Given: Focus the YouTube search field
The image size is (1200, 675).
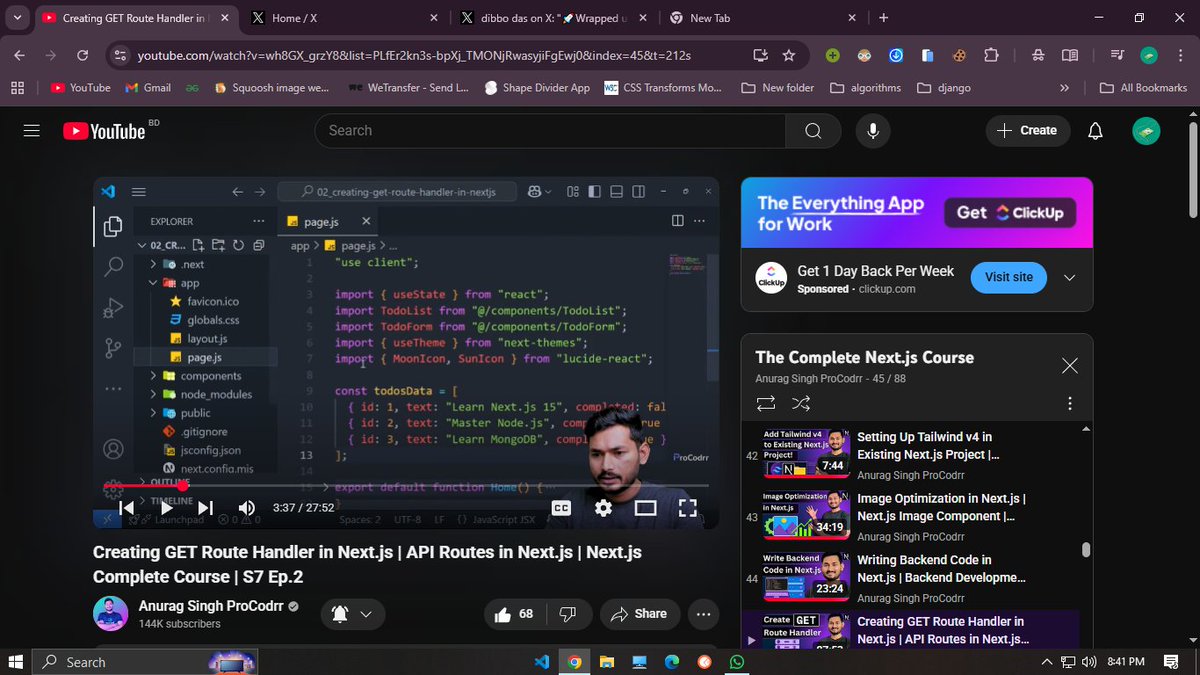Looking at the screenshot, I should pos(550,131).
